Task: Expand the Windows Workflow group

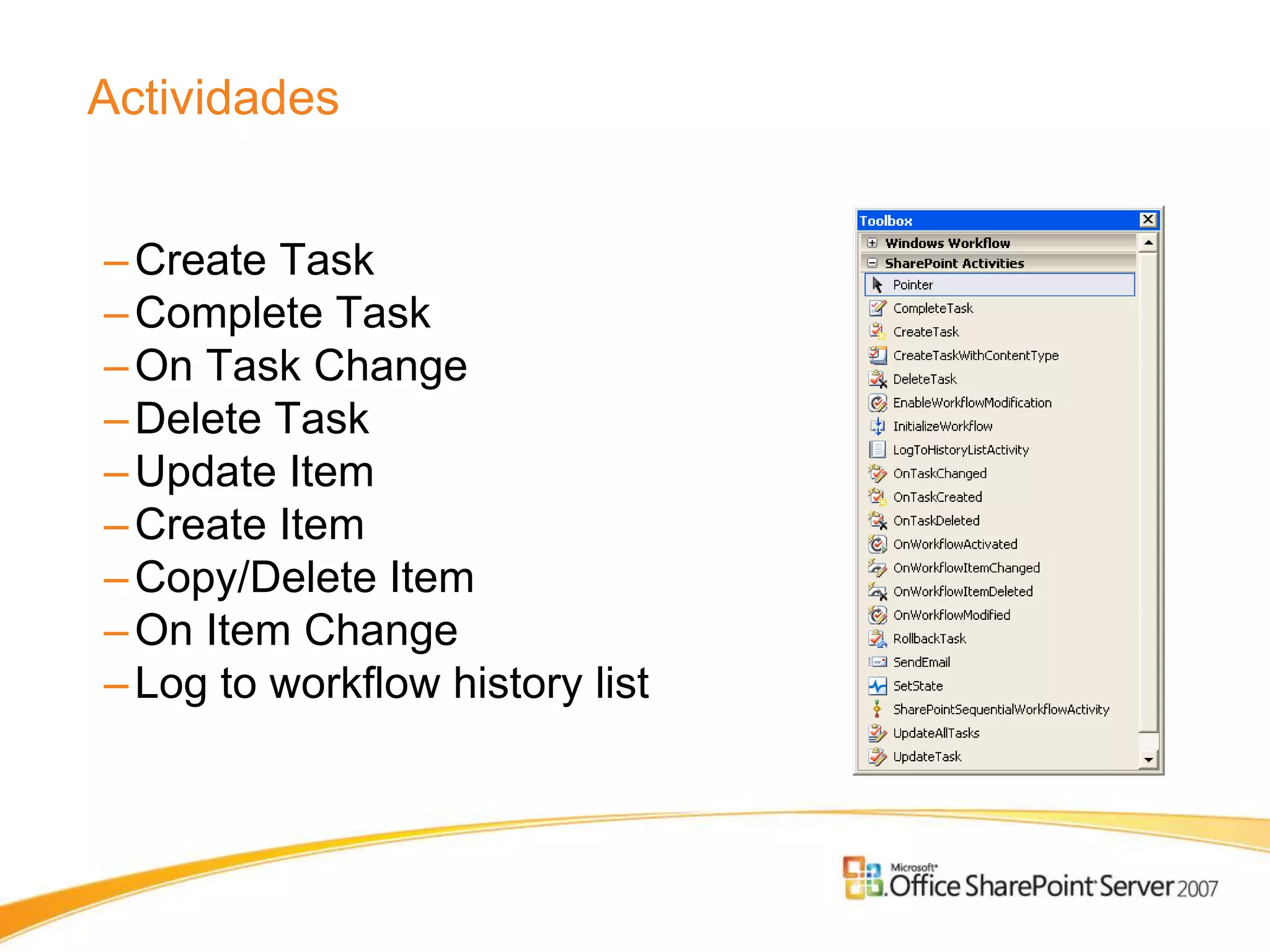Action: 873,242
